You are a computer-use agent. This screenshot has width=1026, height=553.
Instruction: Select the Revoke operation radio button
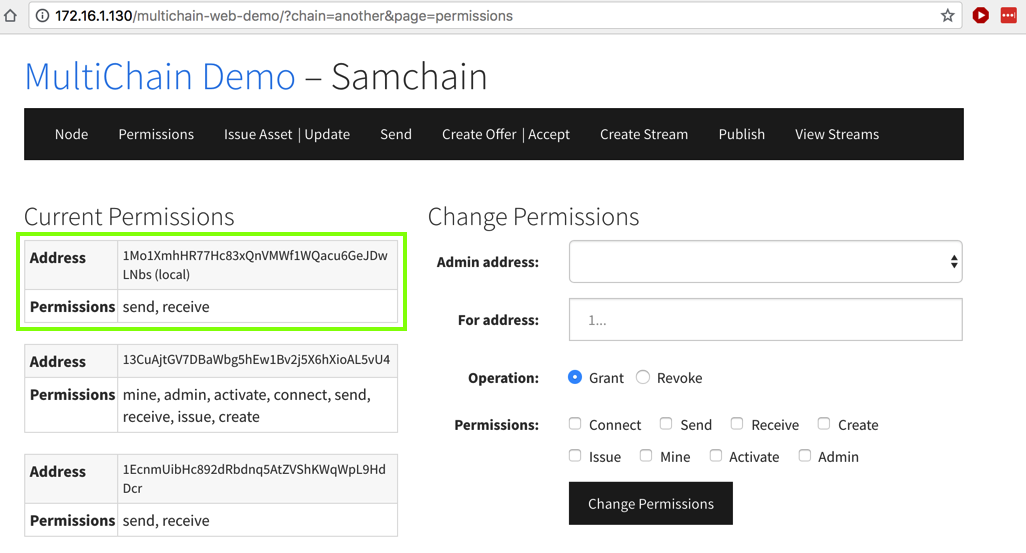click(643, 377)
